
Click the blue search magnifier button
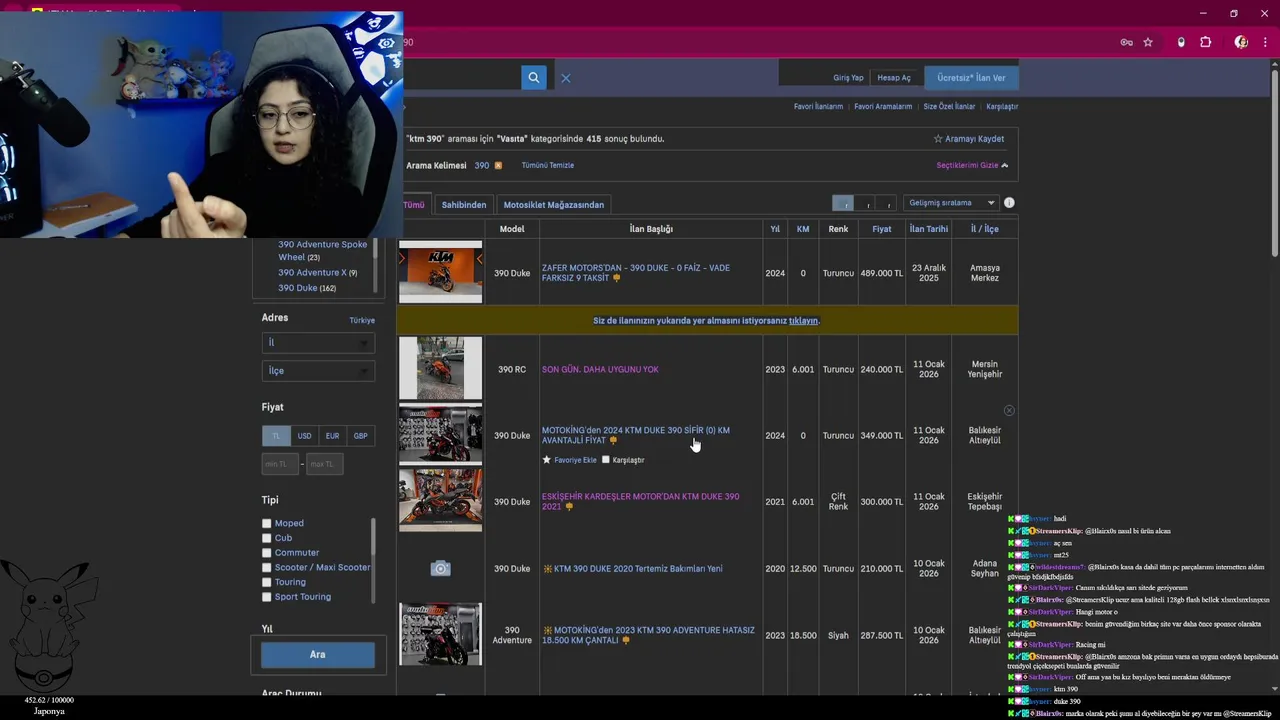pyautogui.click(x=534, y=78)
